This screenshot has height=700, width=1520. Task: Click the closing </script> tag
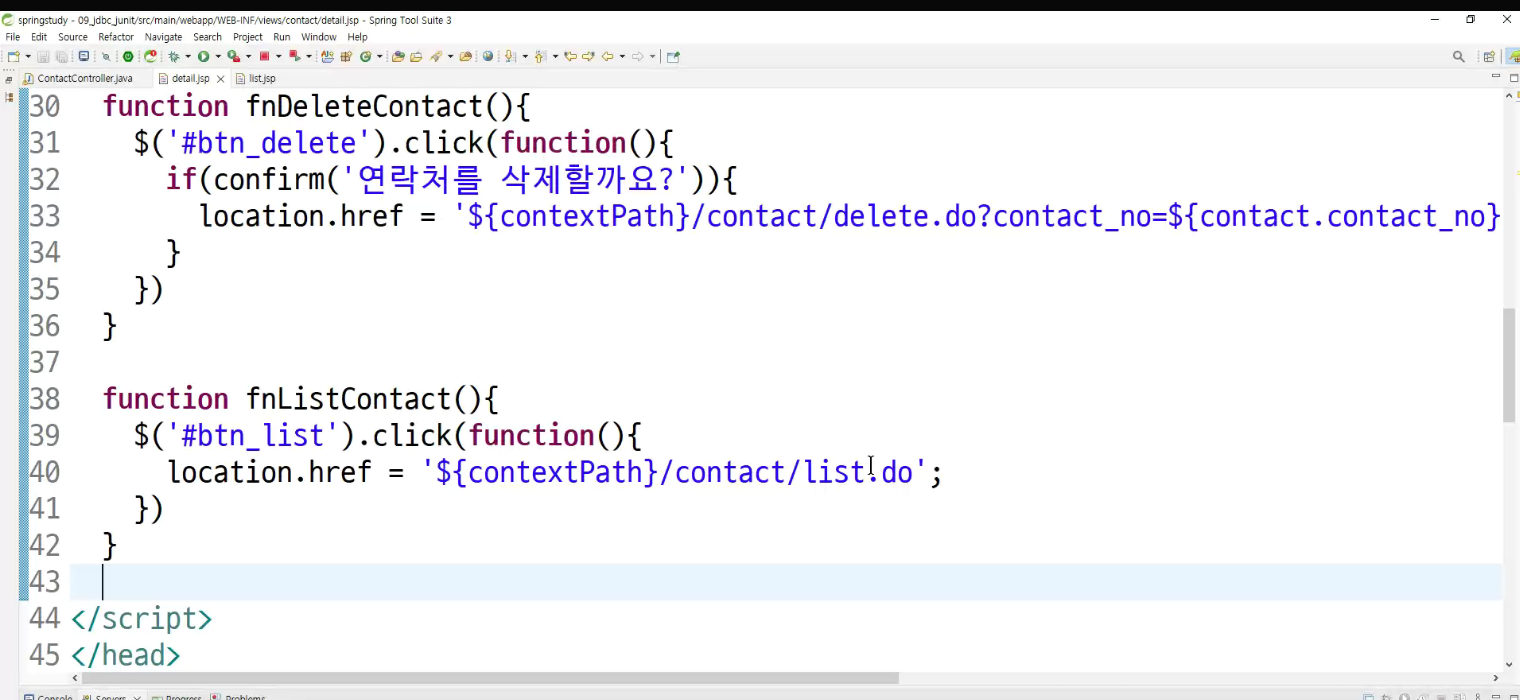point(141,619)
